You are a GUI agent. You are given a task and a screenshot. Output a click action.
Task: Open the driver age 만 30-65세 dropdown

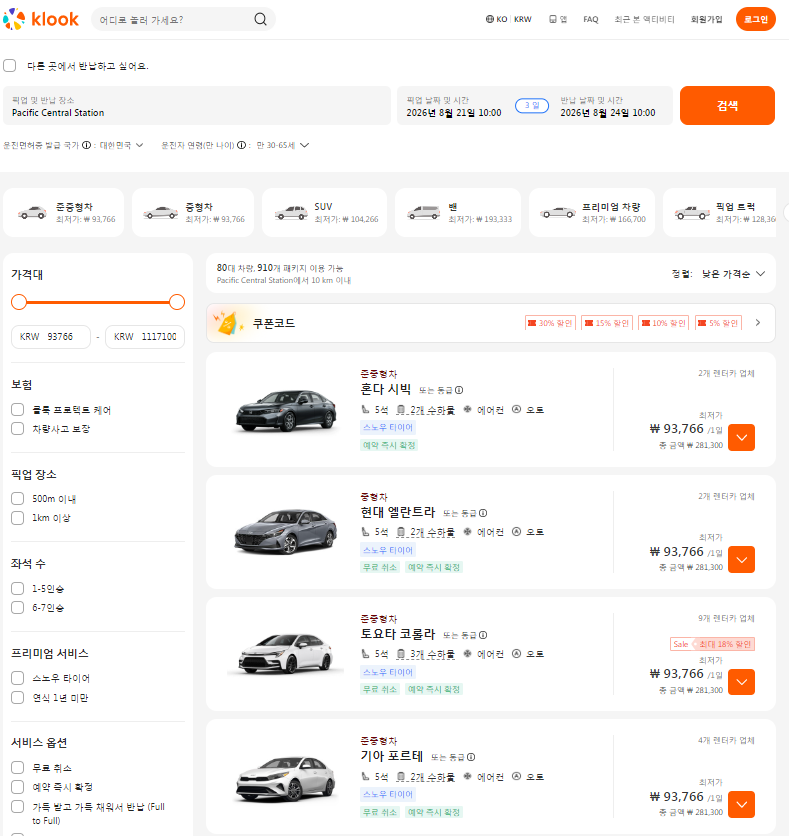pyautogui.click(x=283, y=145)
